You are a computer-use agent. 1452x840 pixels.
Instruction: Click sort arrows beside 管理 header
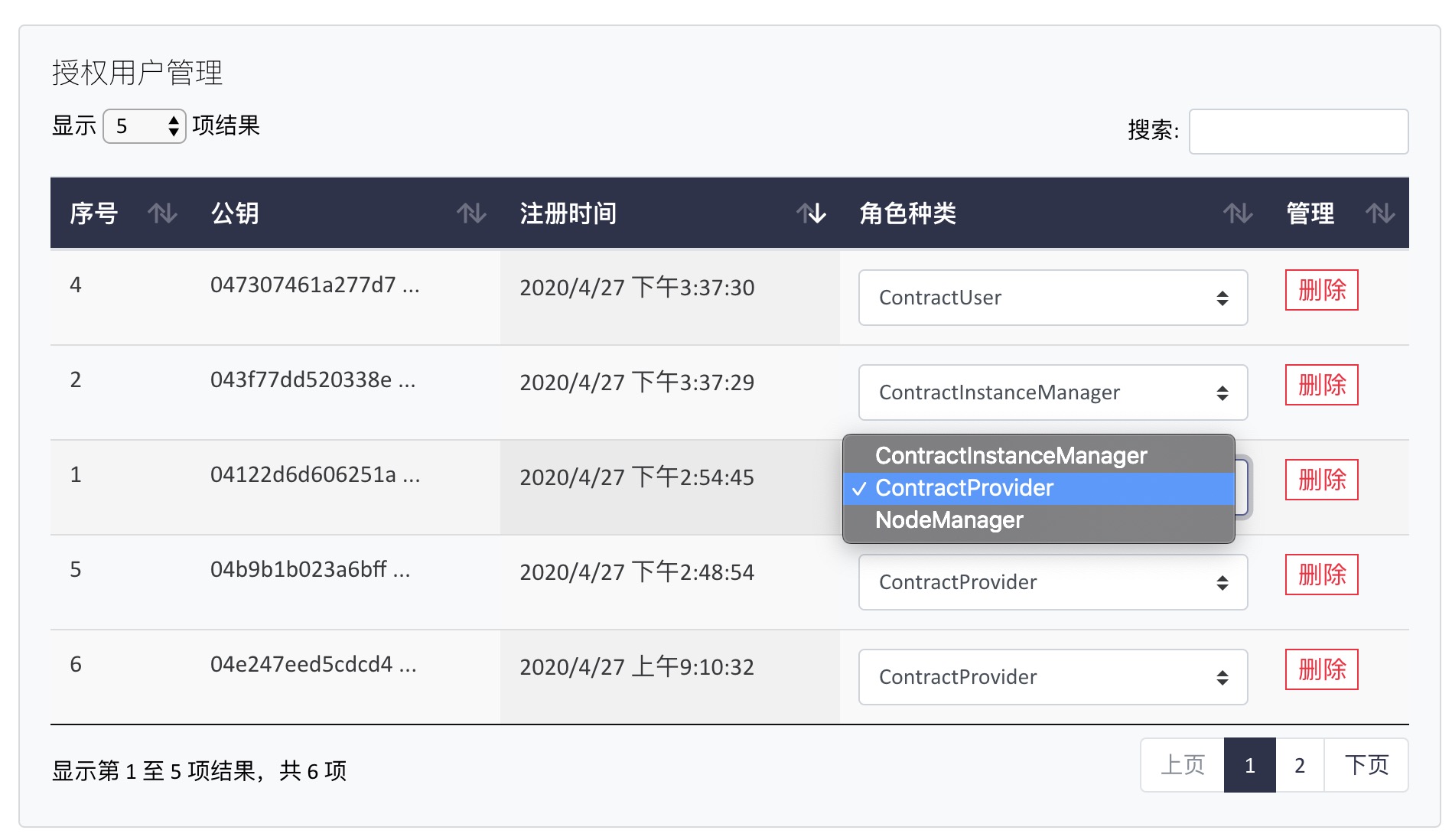coord(1380,213)
